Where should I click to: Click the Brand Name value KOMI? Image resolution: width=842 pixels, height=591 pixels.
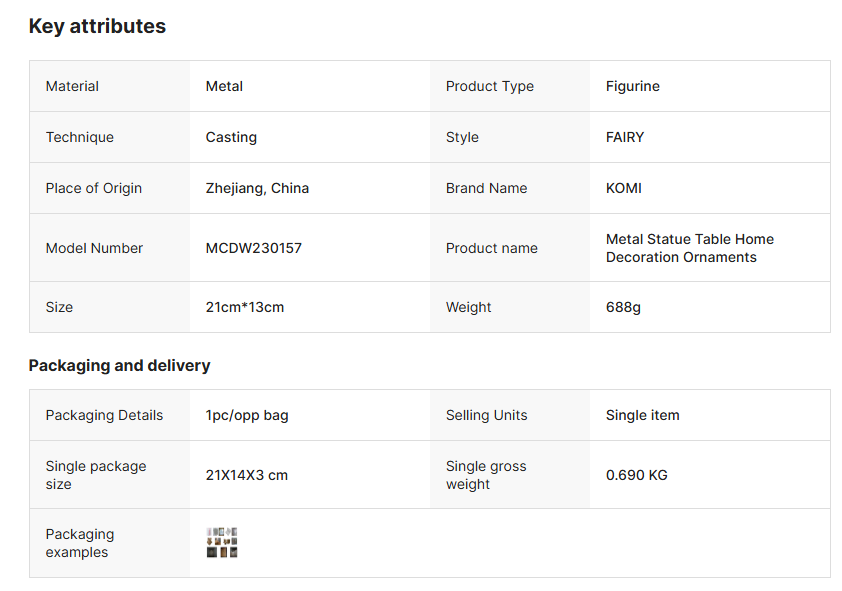(x=623, y=188)
